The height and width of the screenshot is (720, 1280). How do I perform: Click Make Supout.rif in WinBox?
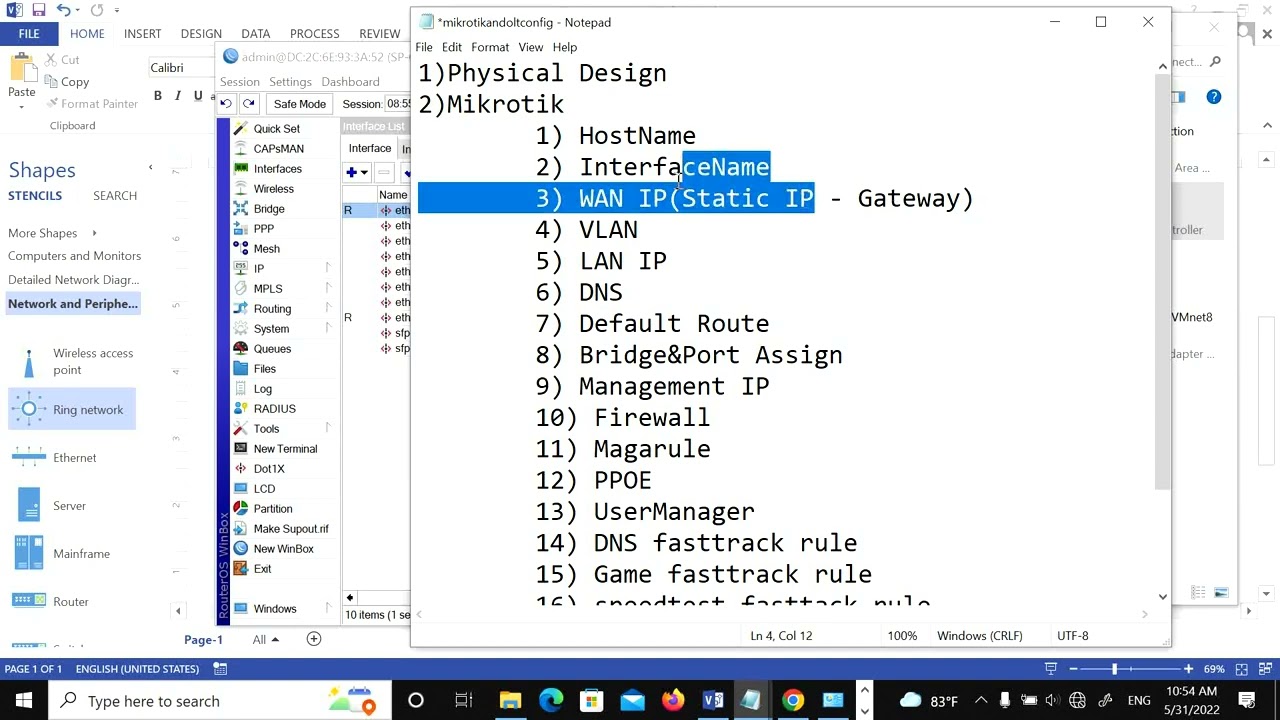click(x=291, y=529)
